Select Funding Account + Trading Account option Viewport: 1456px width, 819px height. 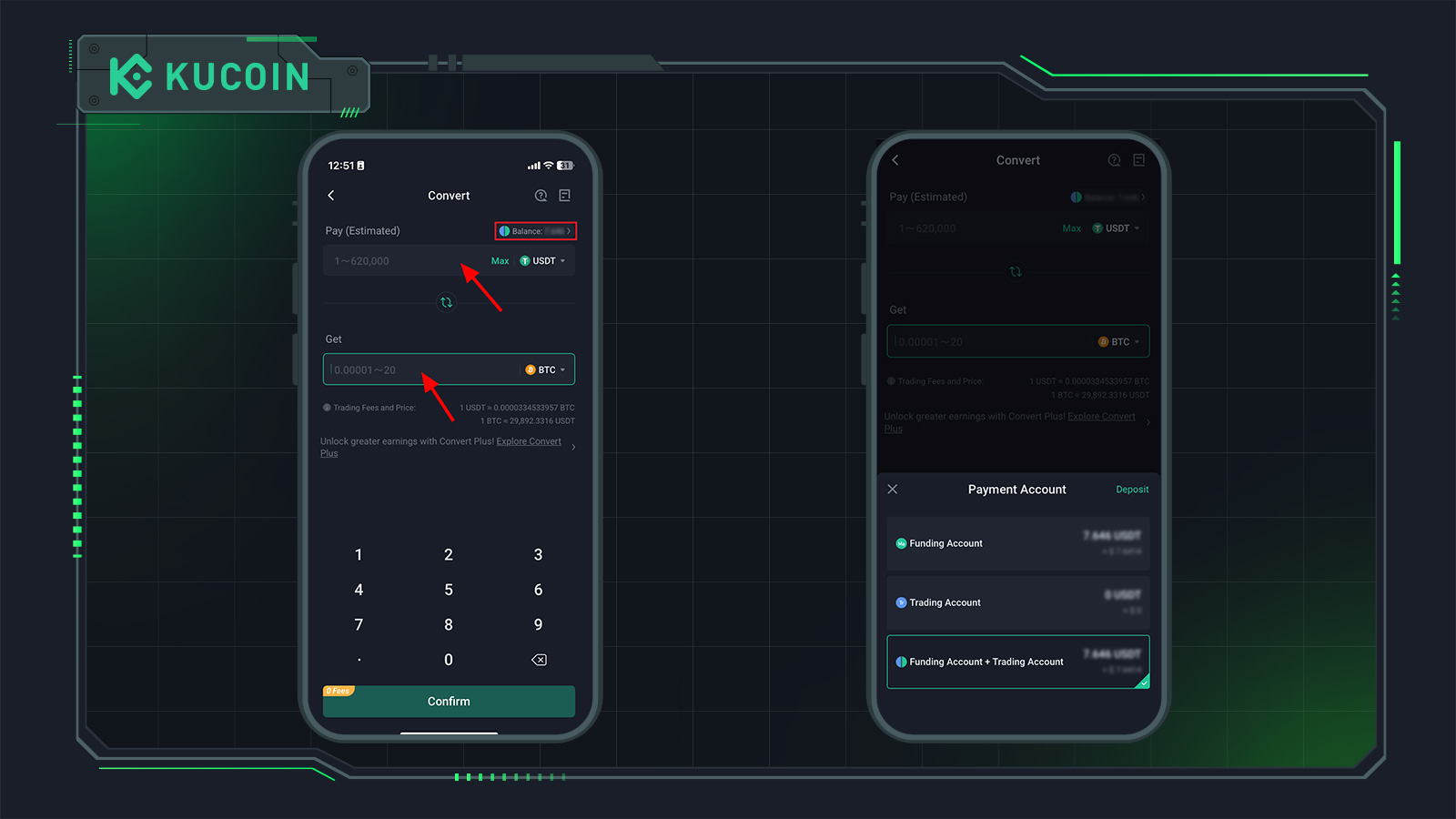tap(1018, 662)
